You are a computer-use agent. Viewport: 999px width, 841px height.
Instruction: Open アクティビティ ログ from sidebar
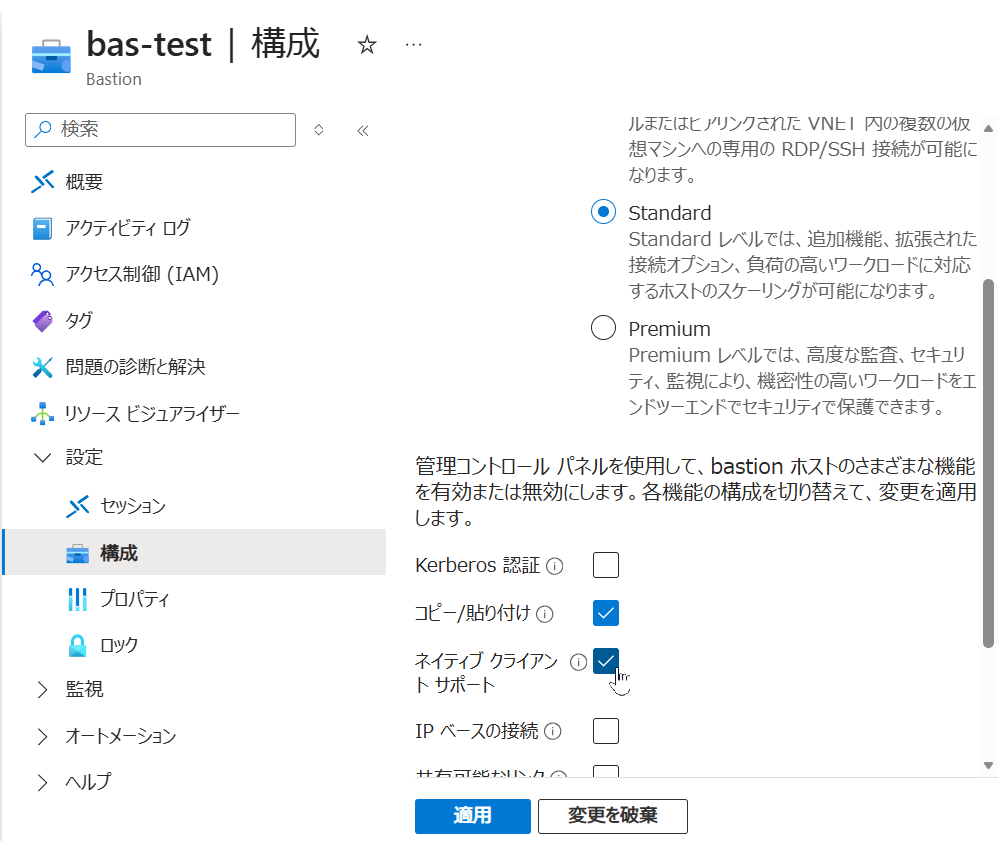(x=127, y=228)
